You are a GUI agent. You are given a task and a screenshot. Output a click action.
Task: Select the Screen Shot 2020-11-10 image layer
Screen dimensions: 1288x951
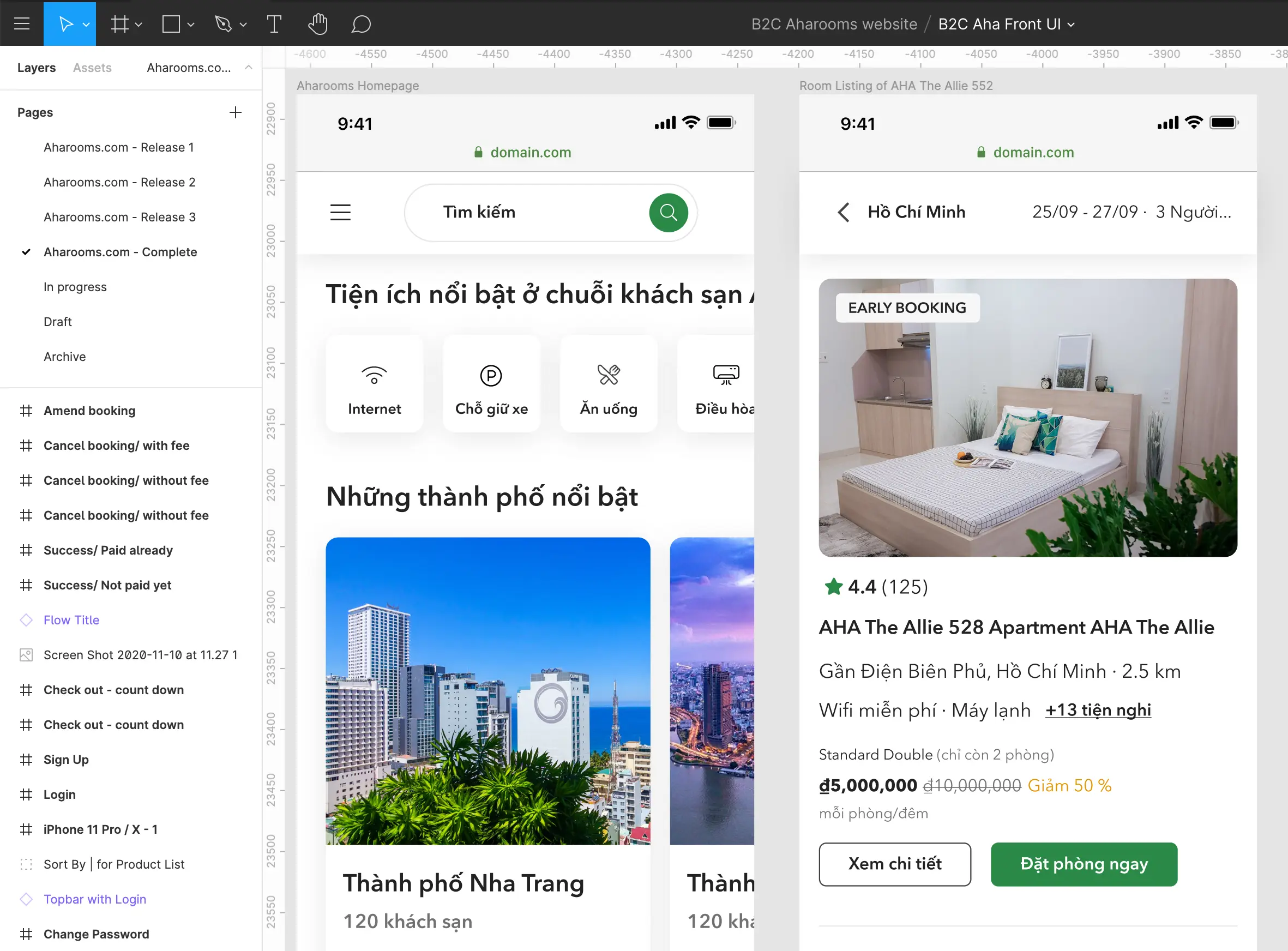click(141, 655)
